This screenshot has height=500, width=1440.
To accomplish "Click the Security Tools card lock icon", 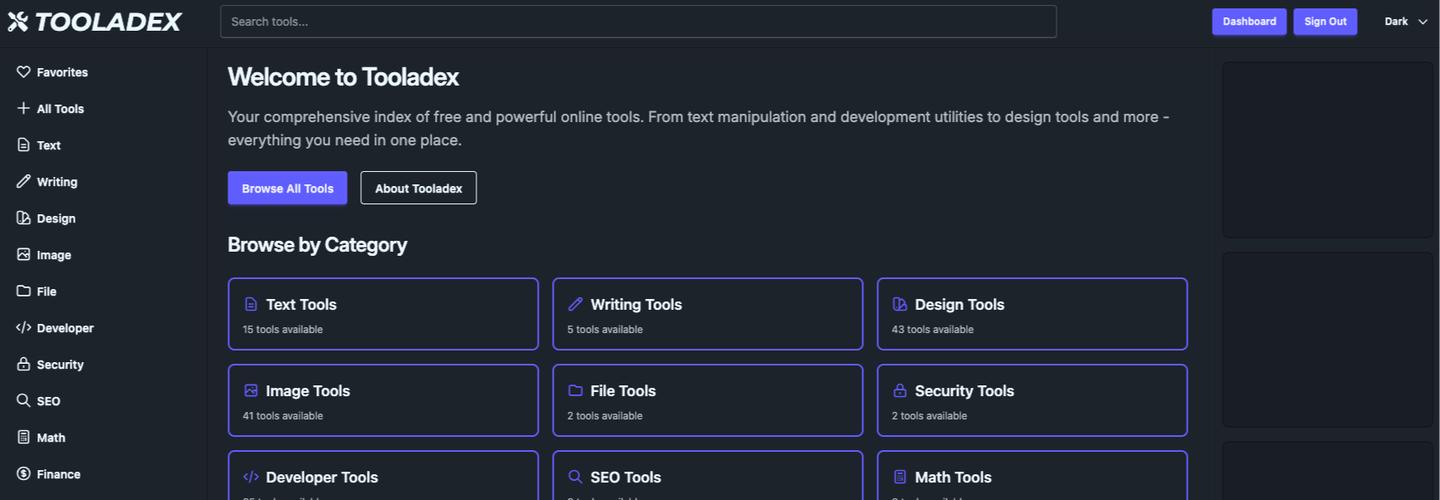I will (900, 390).
